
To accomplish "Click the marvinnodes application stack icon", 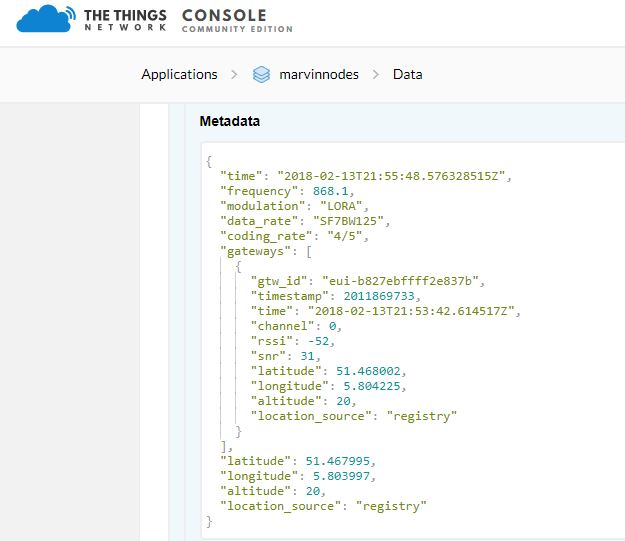I will pyautogui.click(x=261, y=74).
